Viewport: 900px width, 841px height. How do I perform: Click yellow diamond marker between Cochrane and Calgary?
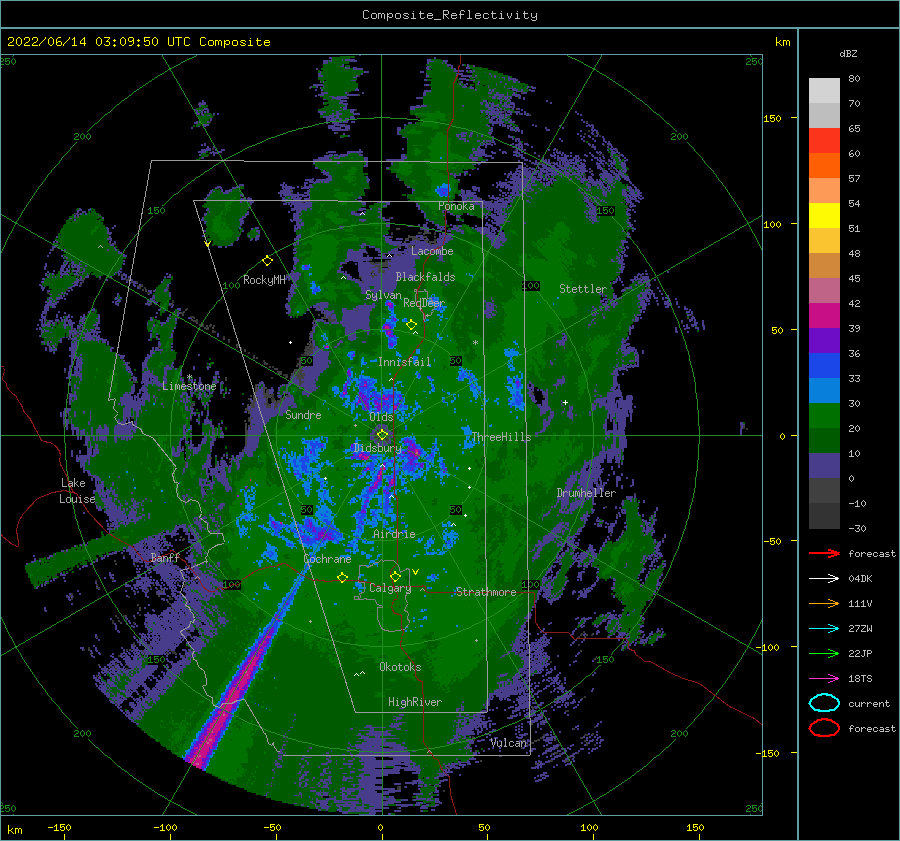[x=343, y=578]
